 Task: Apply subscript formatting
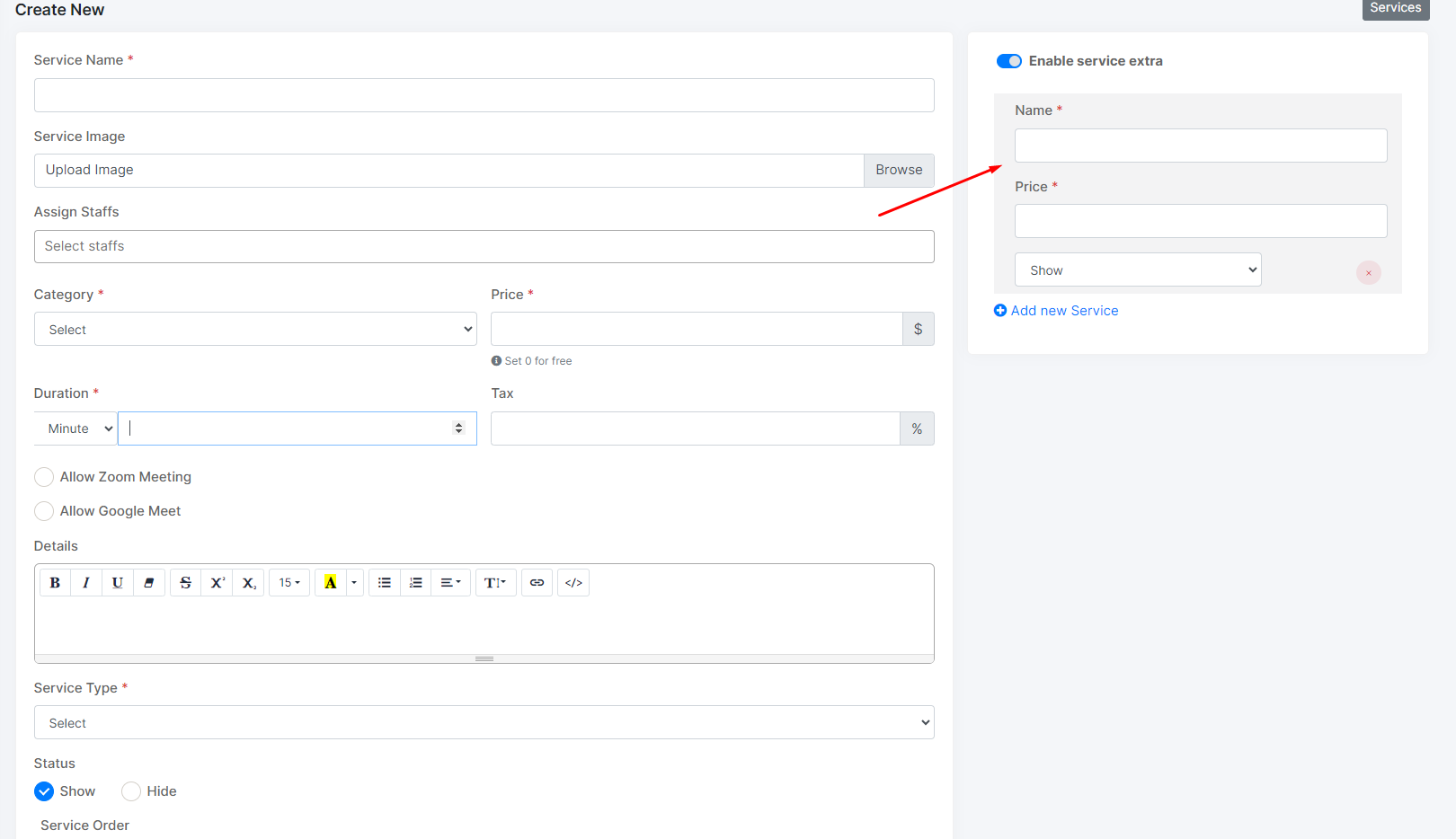click(248, 583)
